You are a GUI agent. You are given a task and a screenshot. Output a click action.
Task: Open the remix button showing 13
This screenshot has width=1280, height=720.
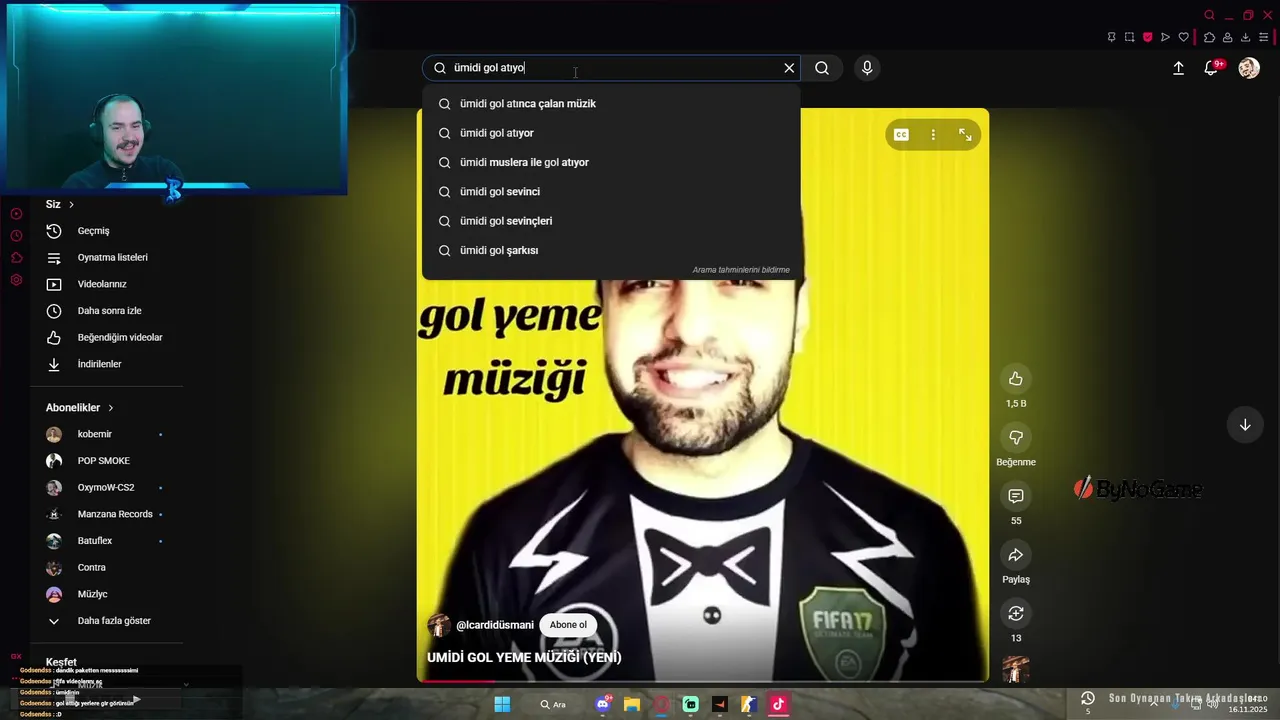[1016, 613]
